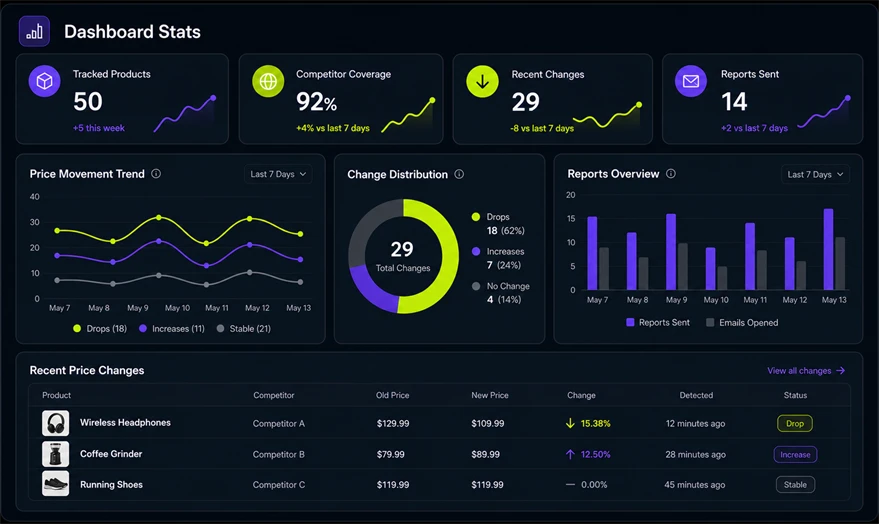Select Increases legend dot in Change Distribution
The height and width of the screenshot is (524, 879).
[x=476, y=252]
